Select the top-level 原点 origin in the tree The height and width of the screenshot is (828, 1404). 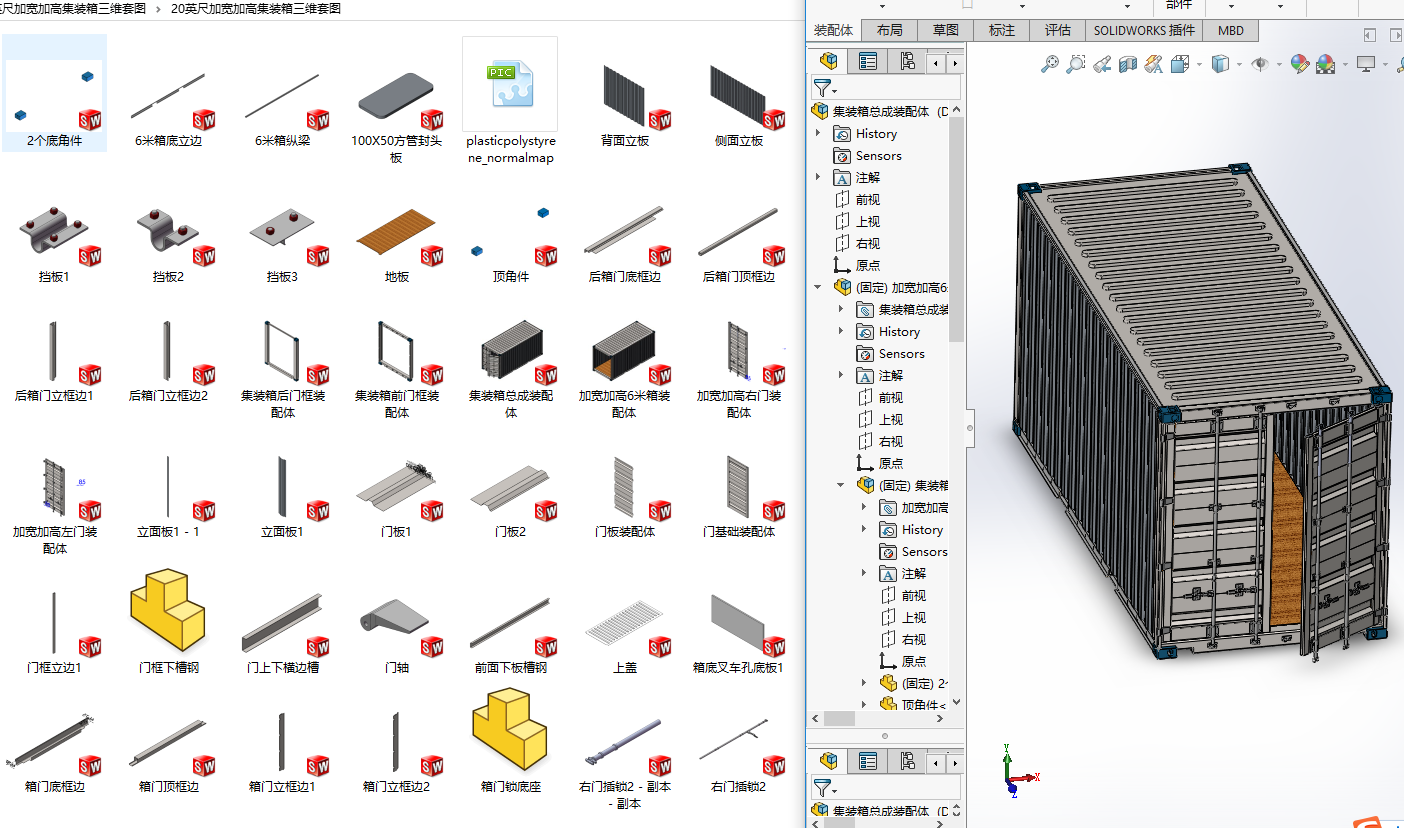point(857,265)
